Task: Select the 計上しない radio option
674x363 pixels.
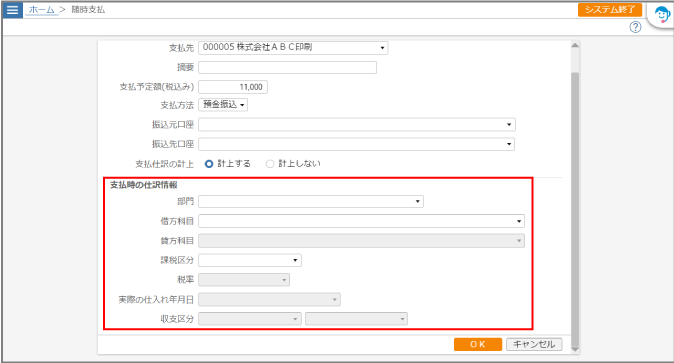Action: click(270, 164)
